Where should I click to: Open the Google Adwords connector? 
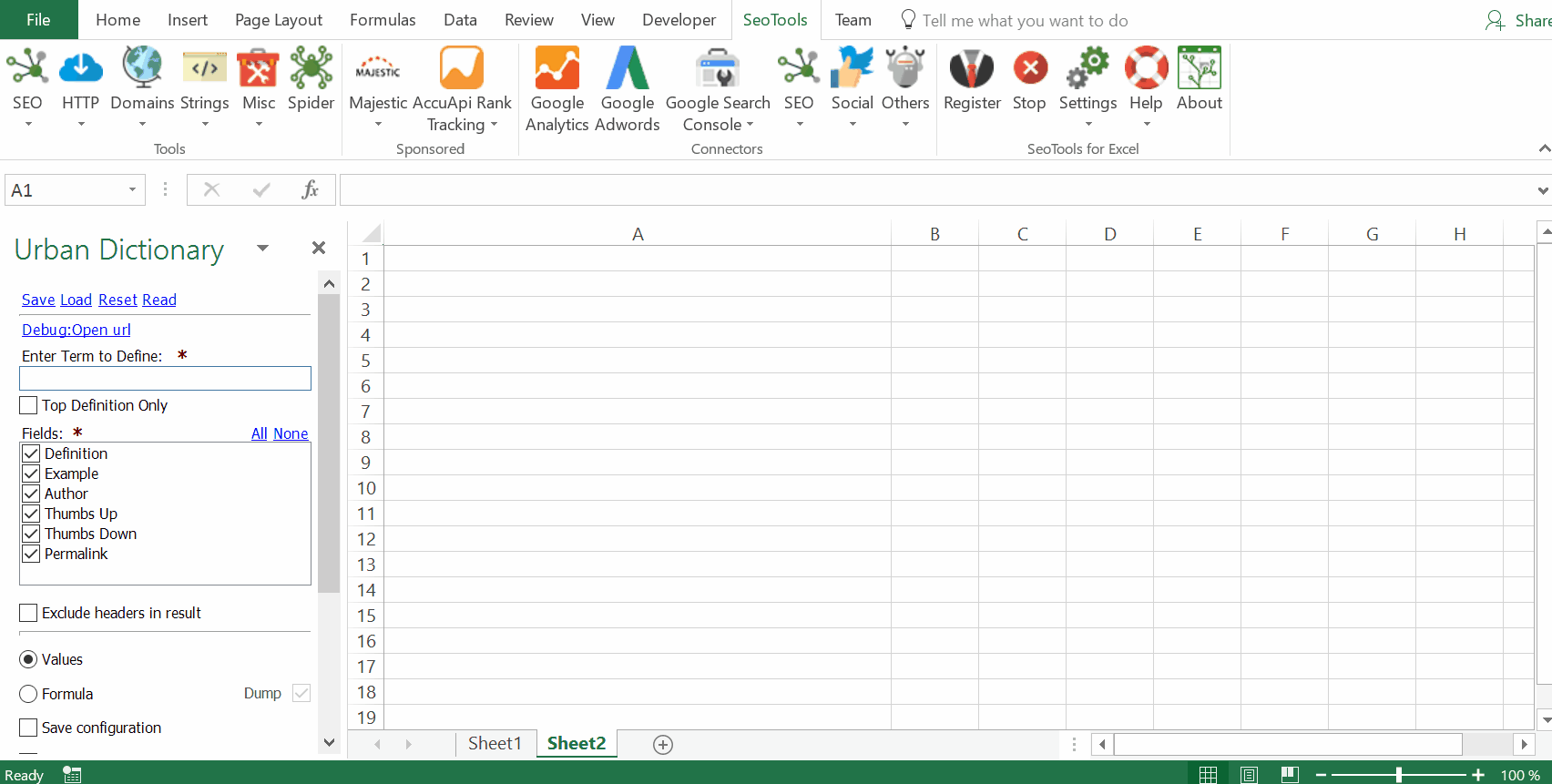(x=628, y=68)
